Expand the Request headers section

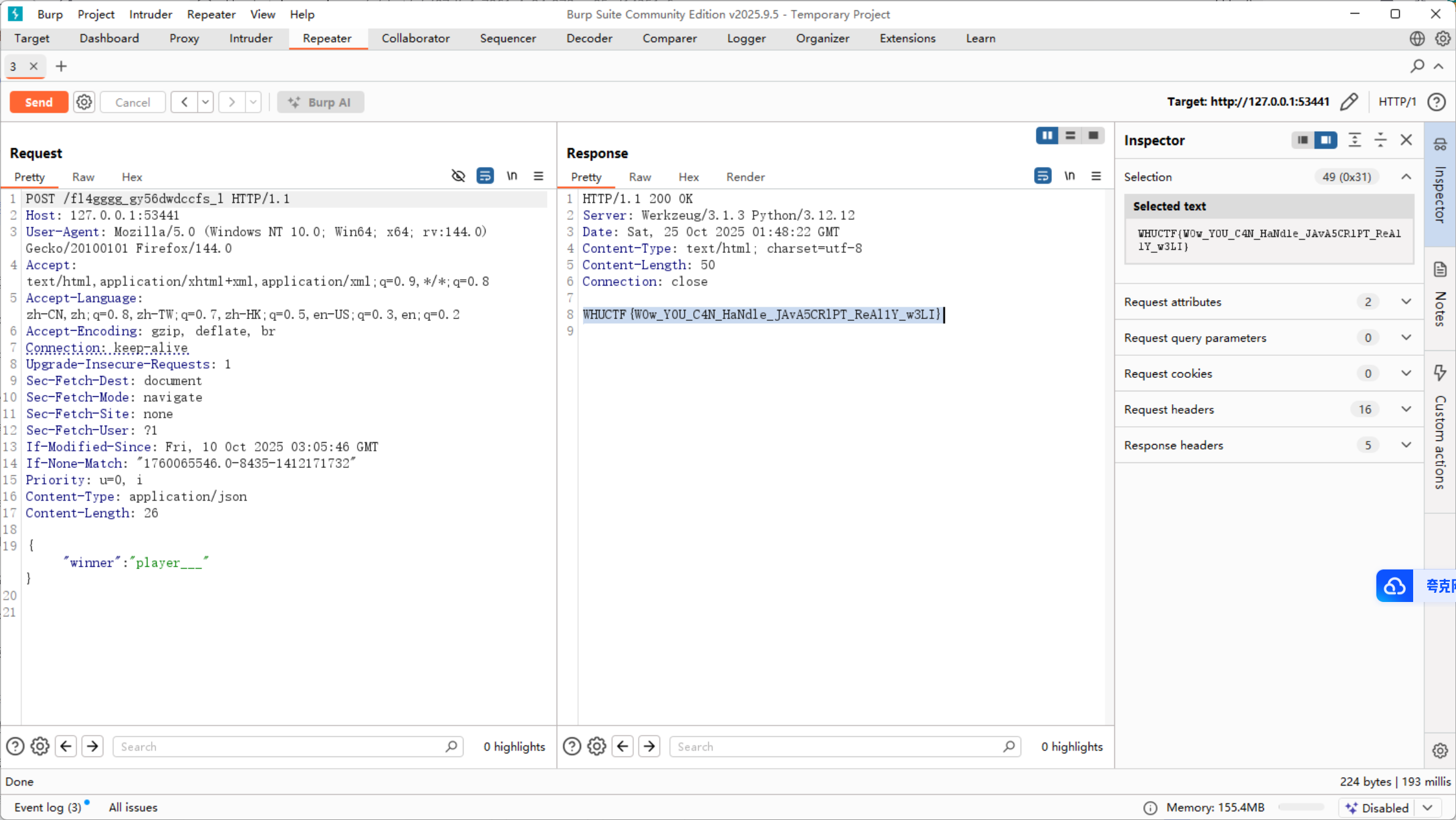(x=1406, y=409)
